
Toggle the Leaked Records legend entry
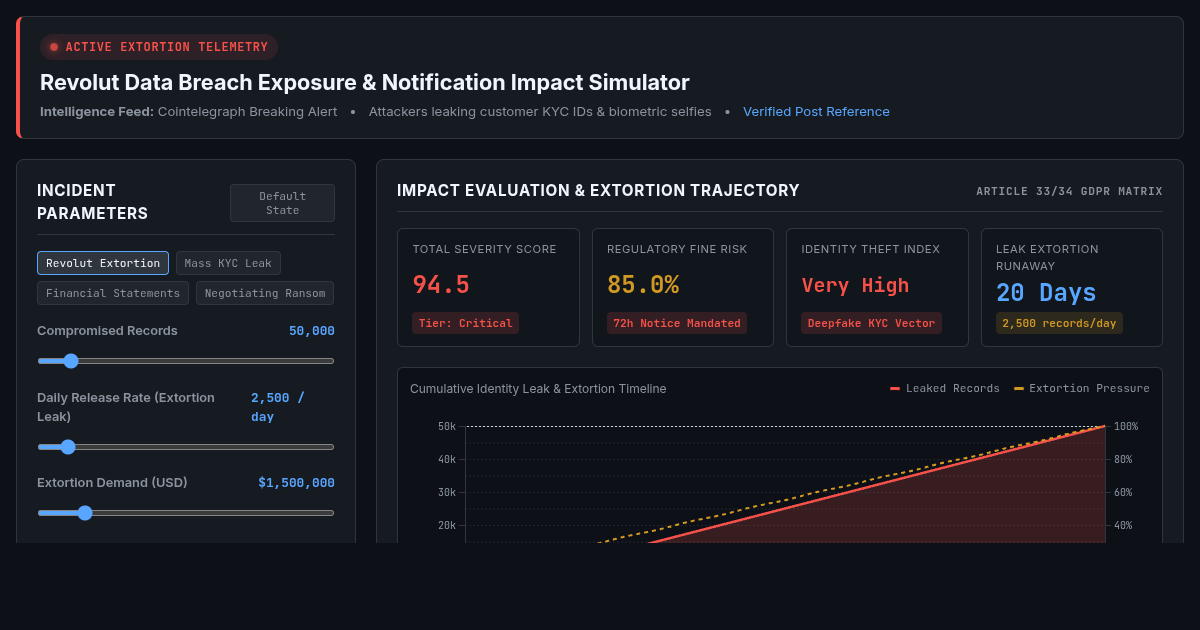pos(945,389)
